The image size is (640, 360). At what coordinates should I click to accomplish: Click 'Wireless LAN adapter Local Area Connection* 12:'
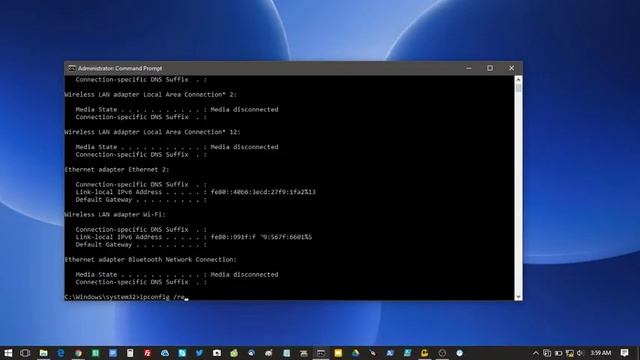(153, 132)
